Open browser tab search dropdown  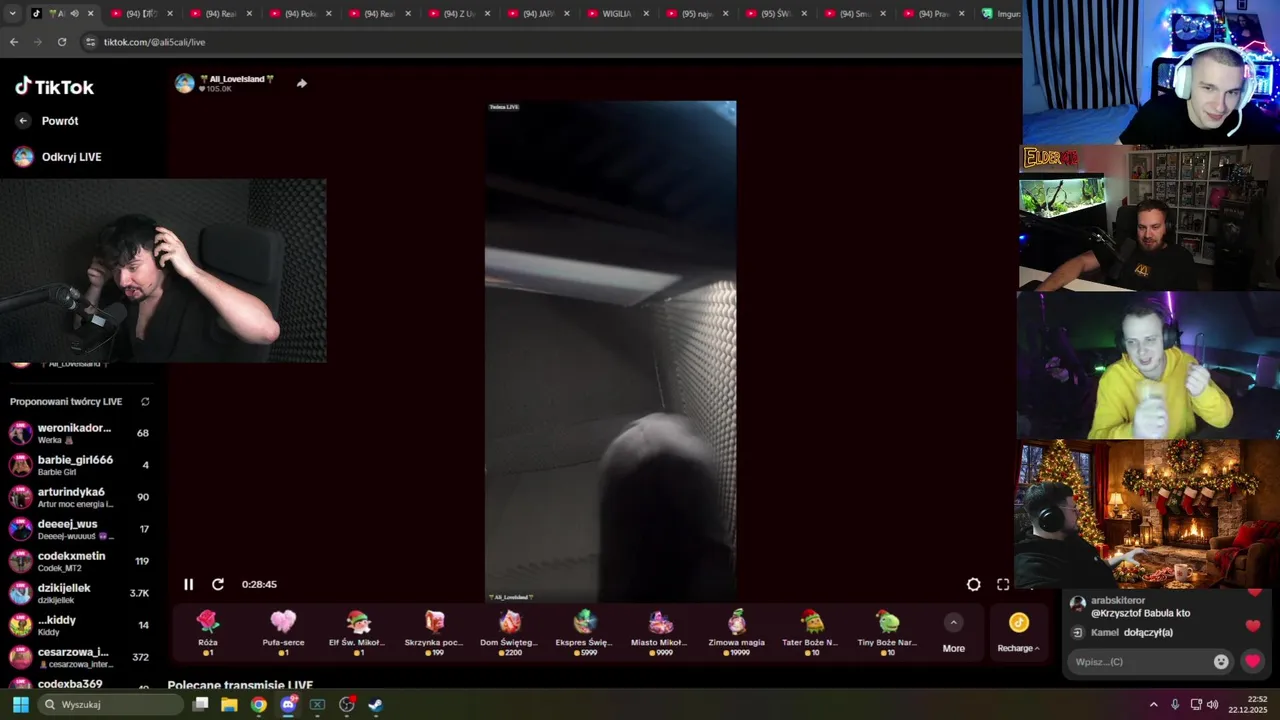[12, 14]
